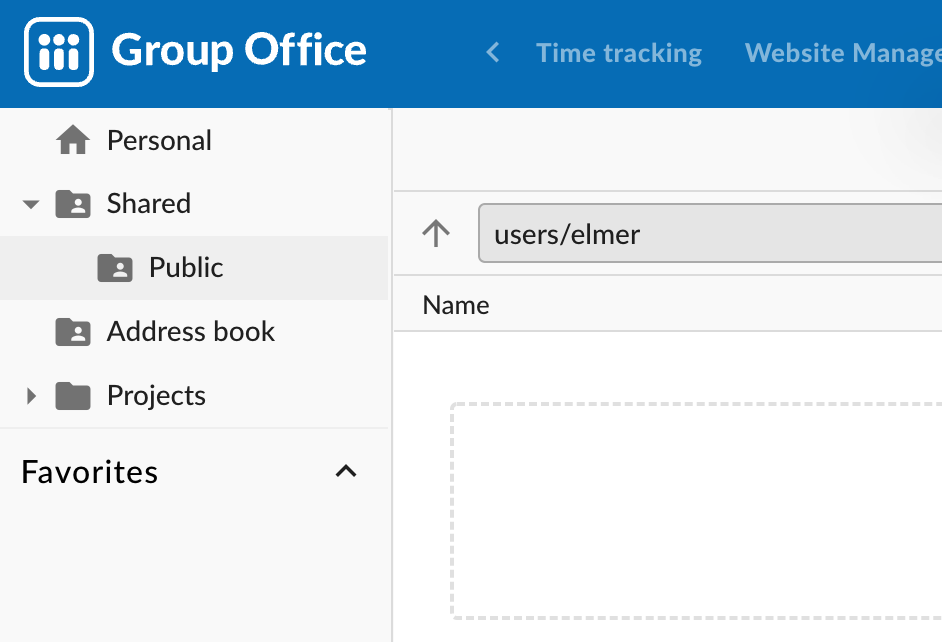Click the Public folder icon

115,267
